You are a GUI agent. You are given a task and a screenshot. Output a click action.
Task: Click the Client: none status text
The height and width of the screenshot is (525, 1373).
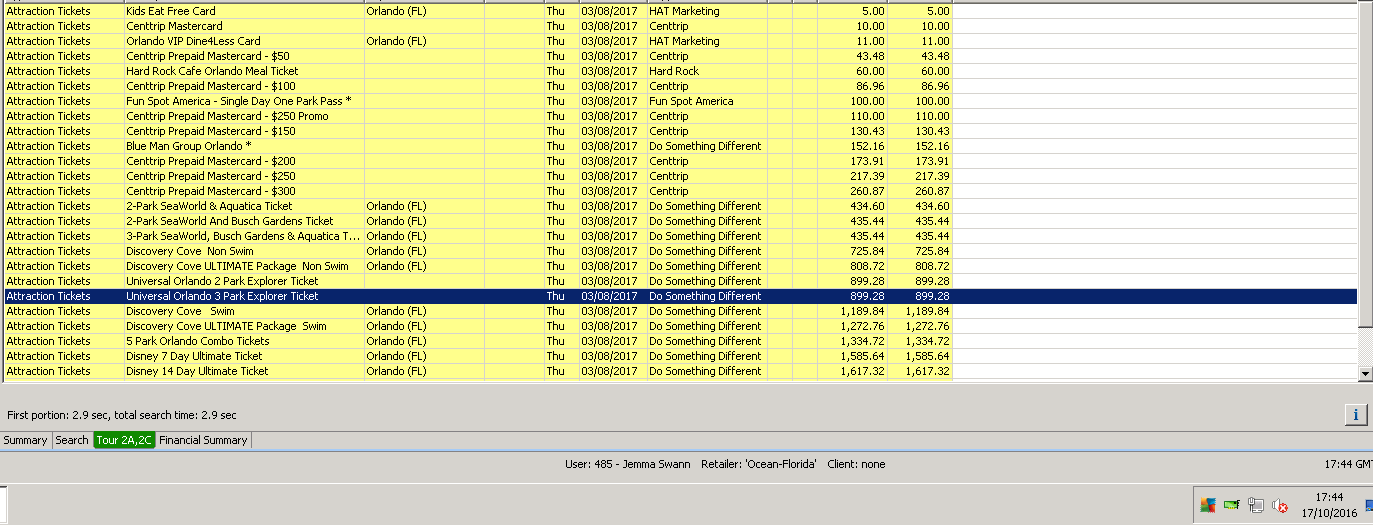[x=856, y=464]
